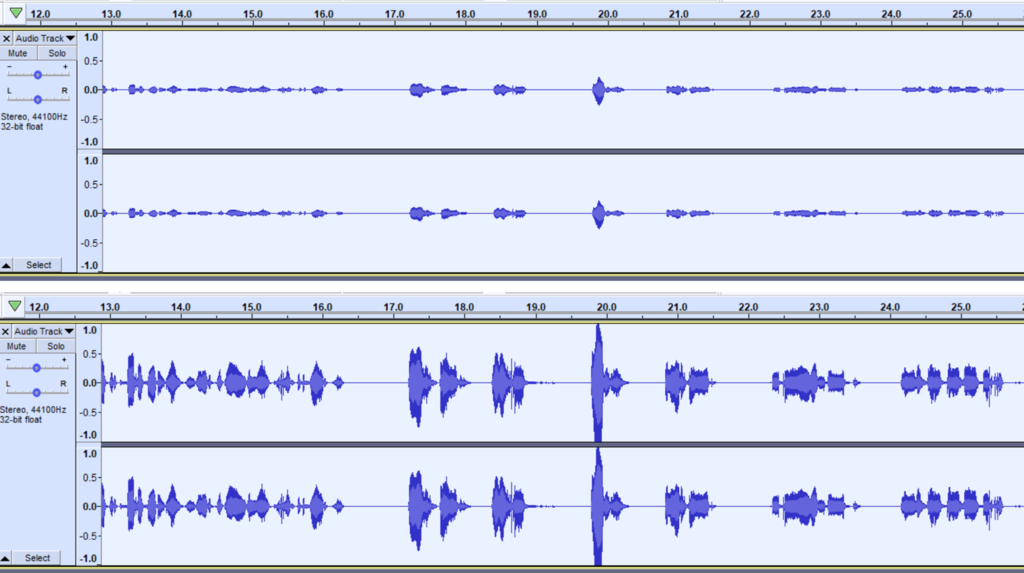Close the lower audio track with X

[x=5, y=331]
